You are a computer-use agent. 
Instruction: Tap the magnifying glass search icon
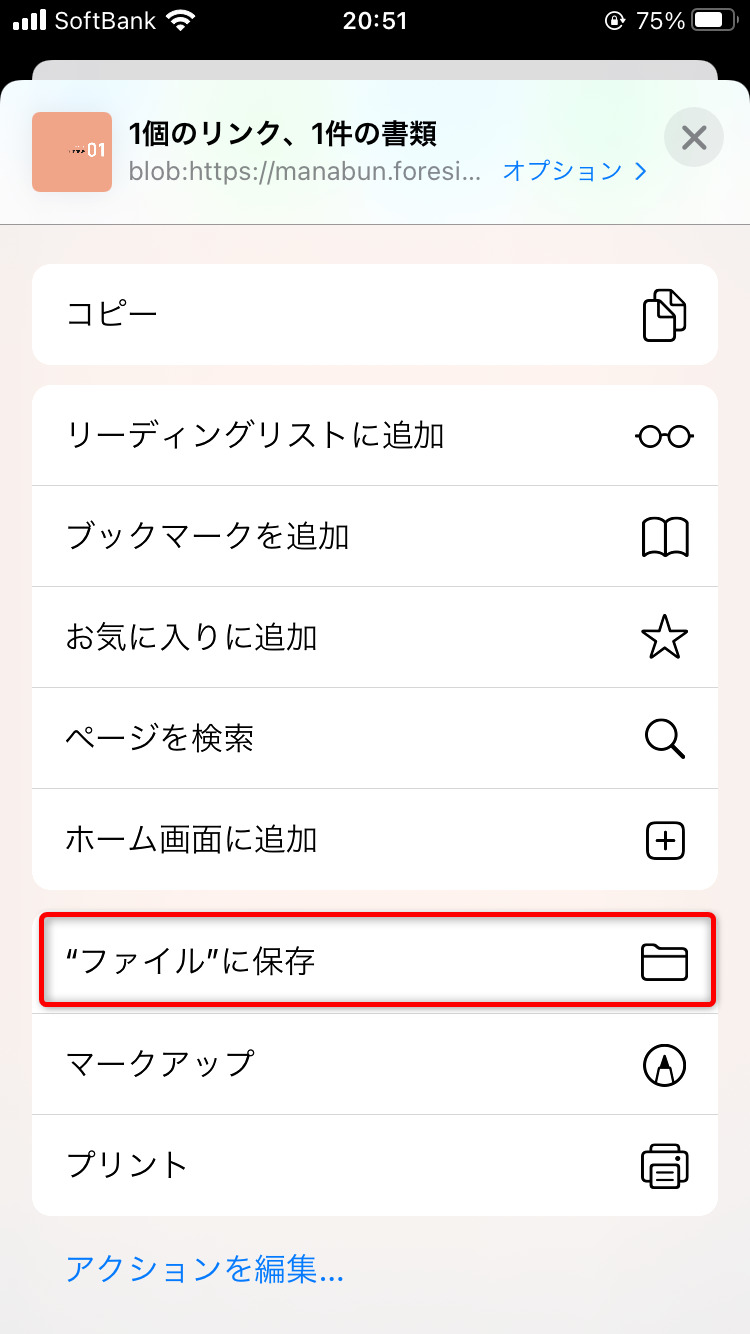coord(665,739)
